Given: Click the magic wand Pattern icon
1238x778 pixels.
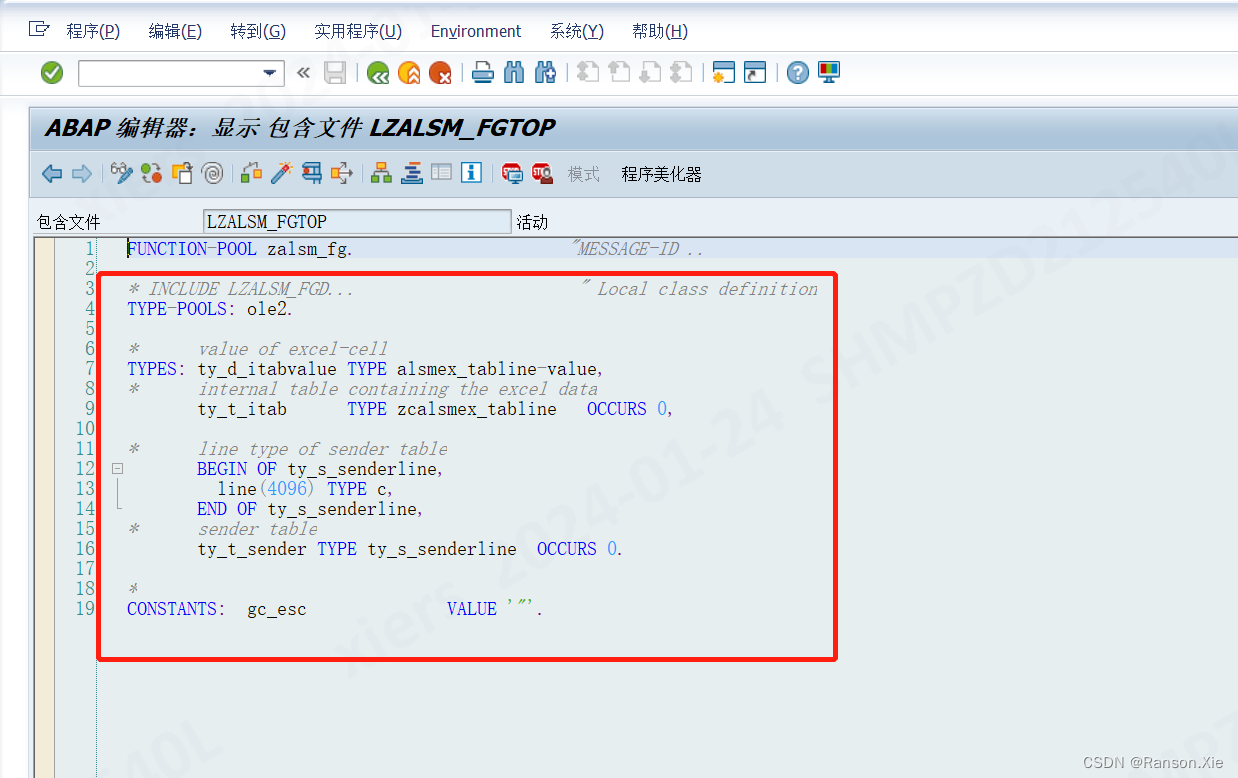Looking at the screenshot, I should (x=281, y=173).
